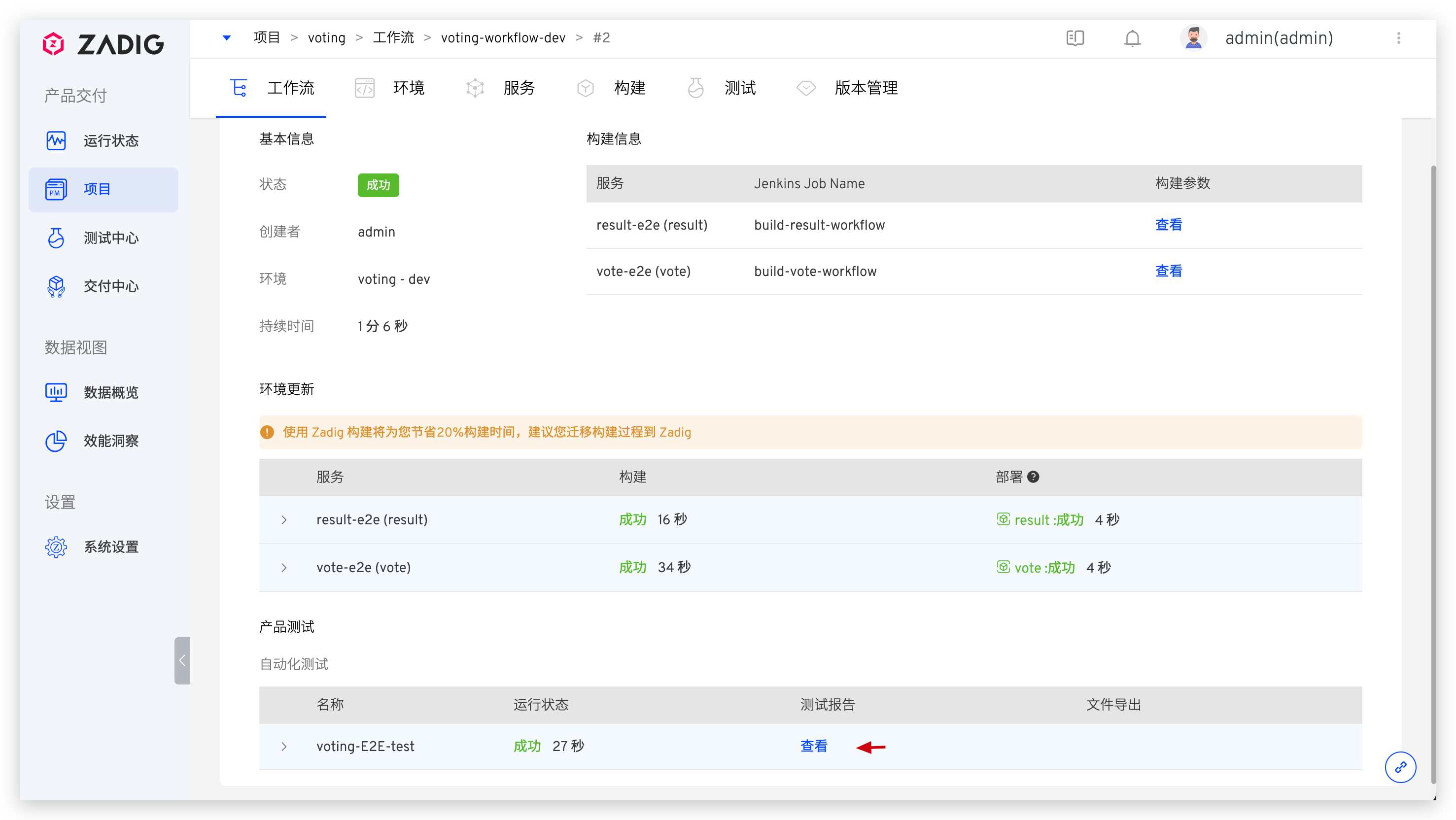The height and width of the screenshot is (820, 1456).
Task: Open the 测试中心 sidebar icon
Action: pos(56,238)
